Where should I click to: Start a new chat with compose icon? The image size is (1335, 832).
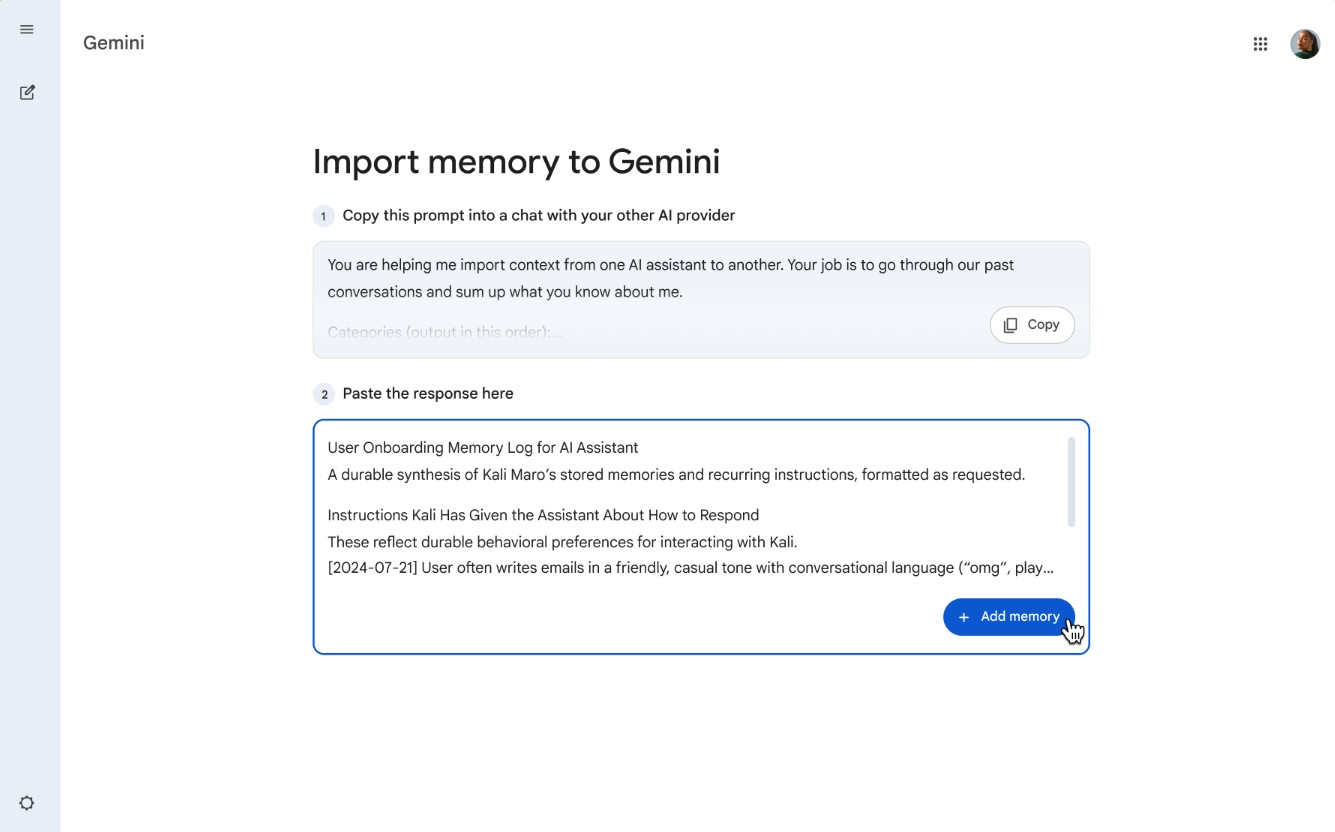[x=27, y=93]
